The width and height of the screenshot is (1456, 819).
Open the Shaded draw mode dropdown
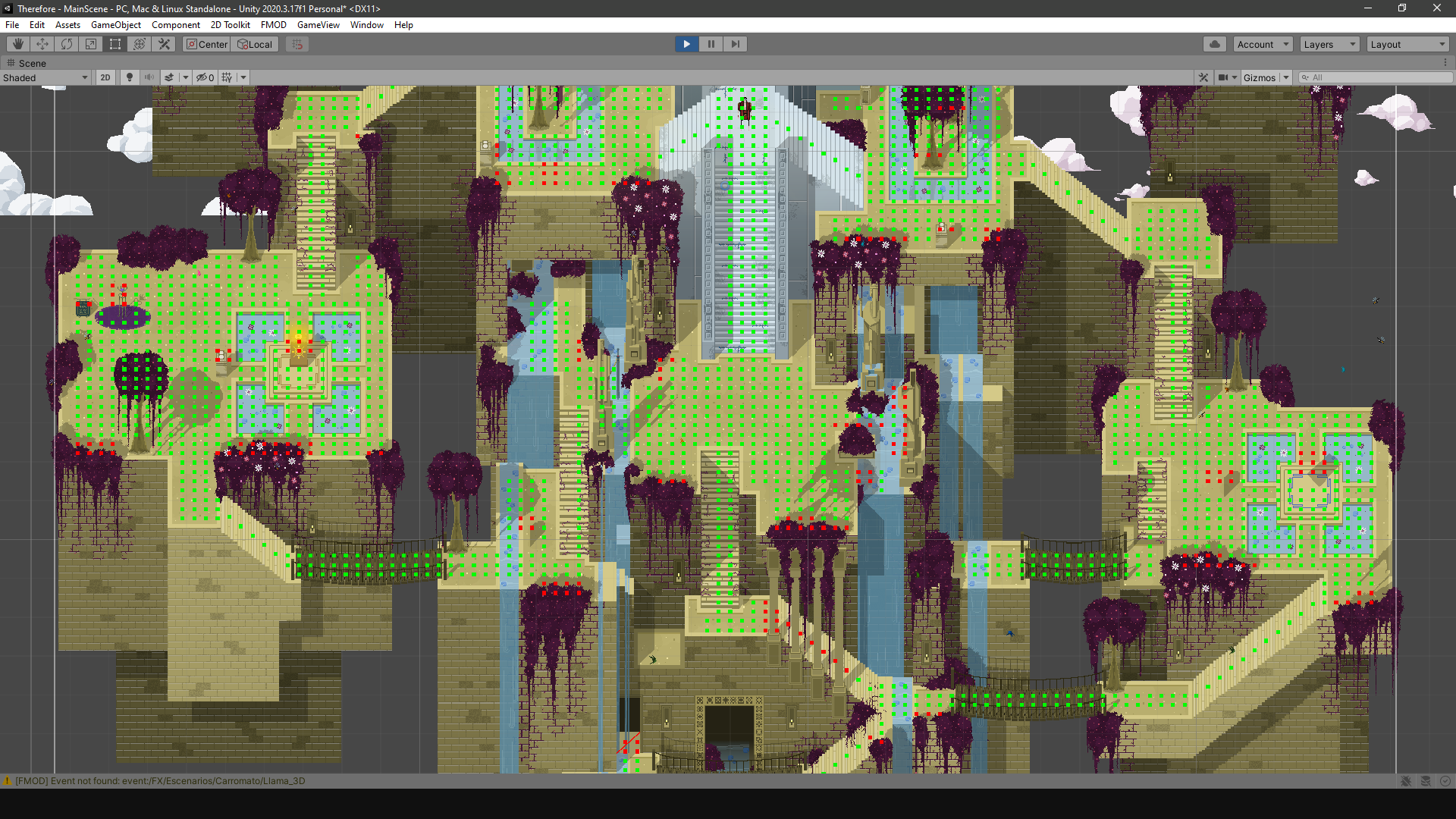coord(45,77)
